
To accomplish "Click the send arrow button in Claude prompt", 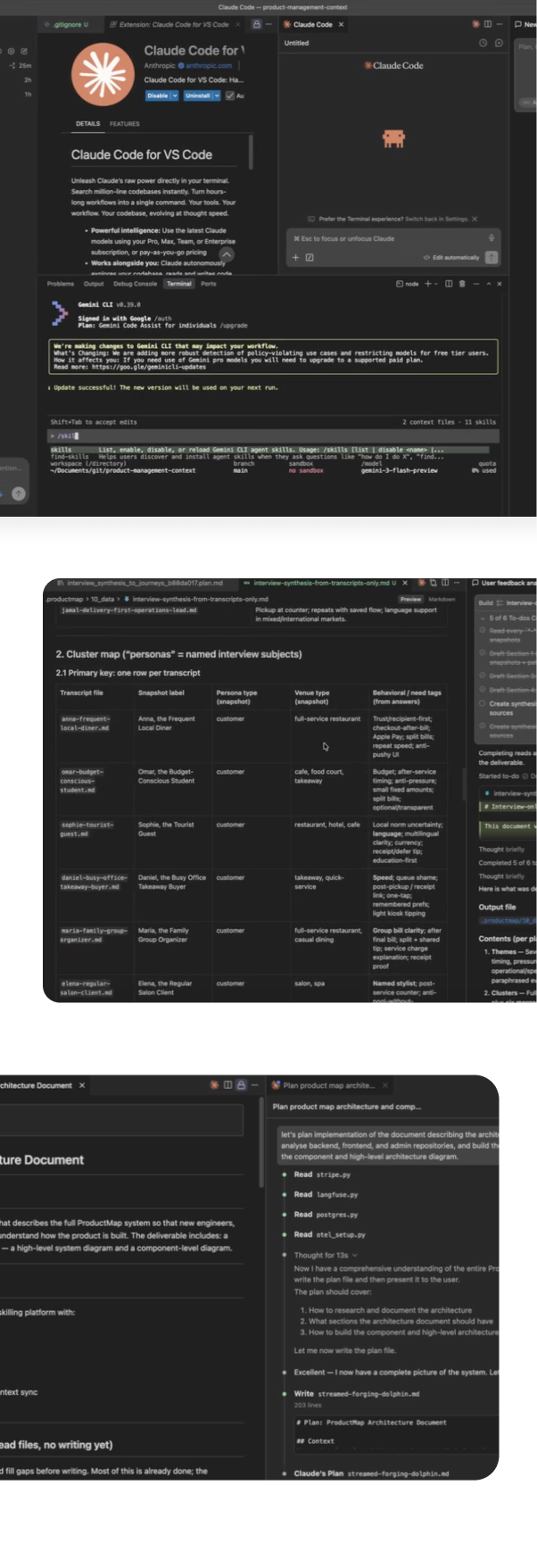I will click(x=492, y=257).
